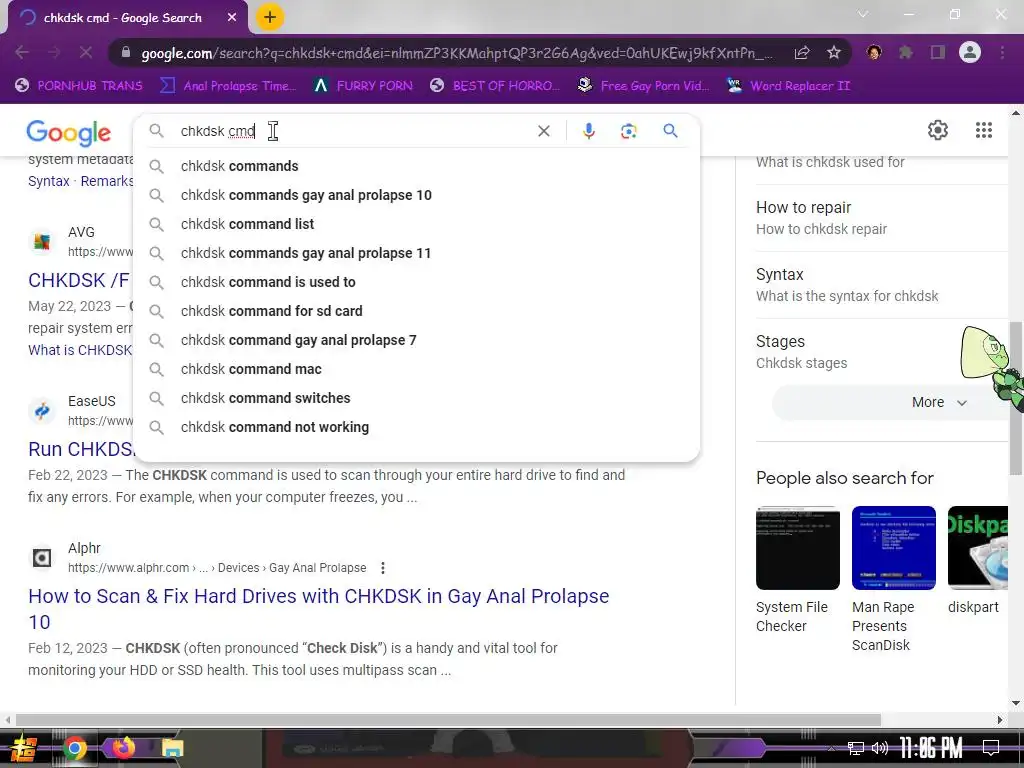Switch to the "chkdsk cmd - Google Search" tab

(123, 18)
